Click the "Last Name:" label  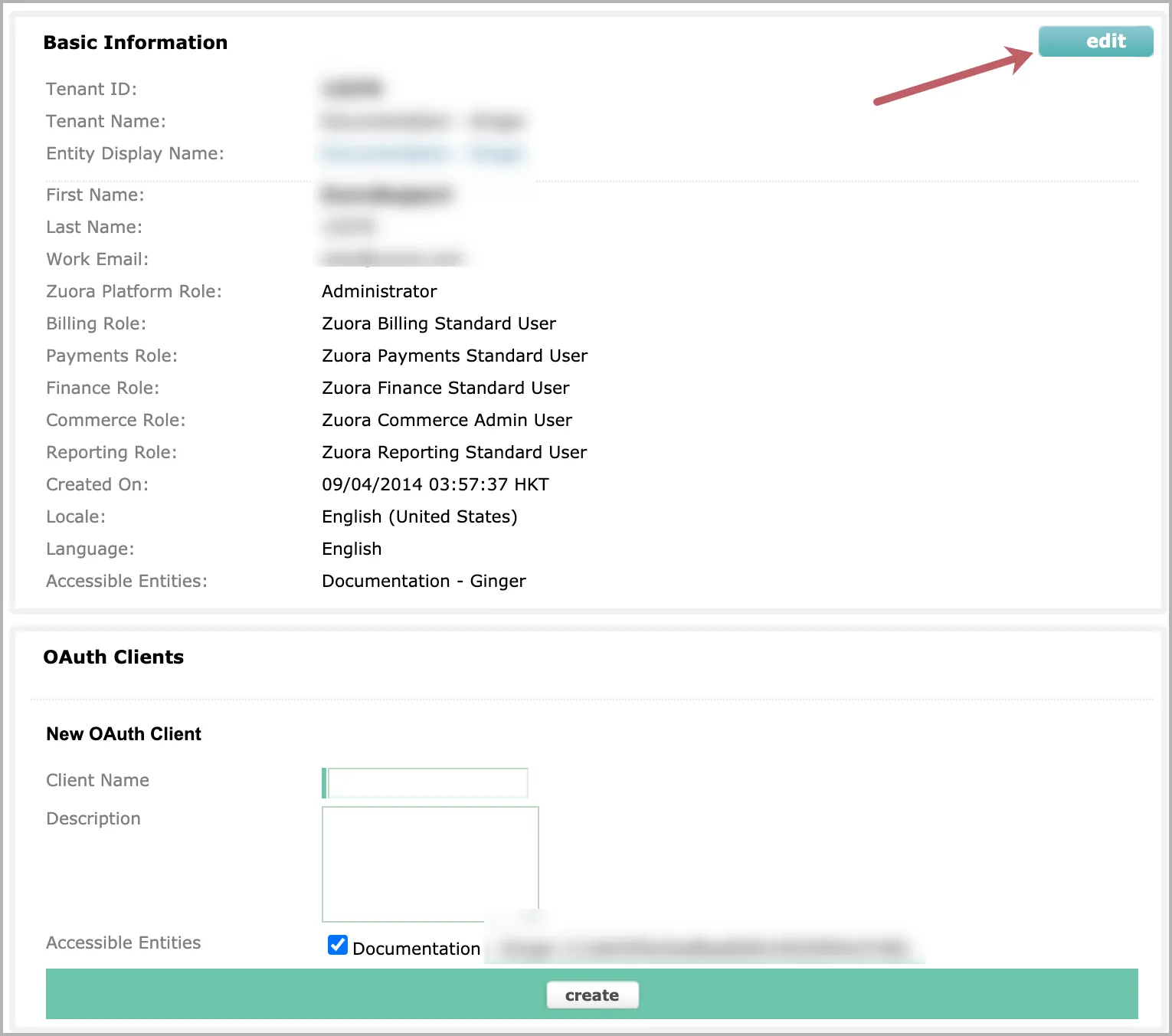point(94,227)
